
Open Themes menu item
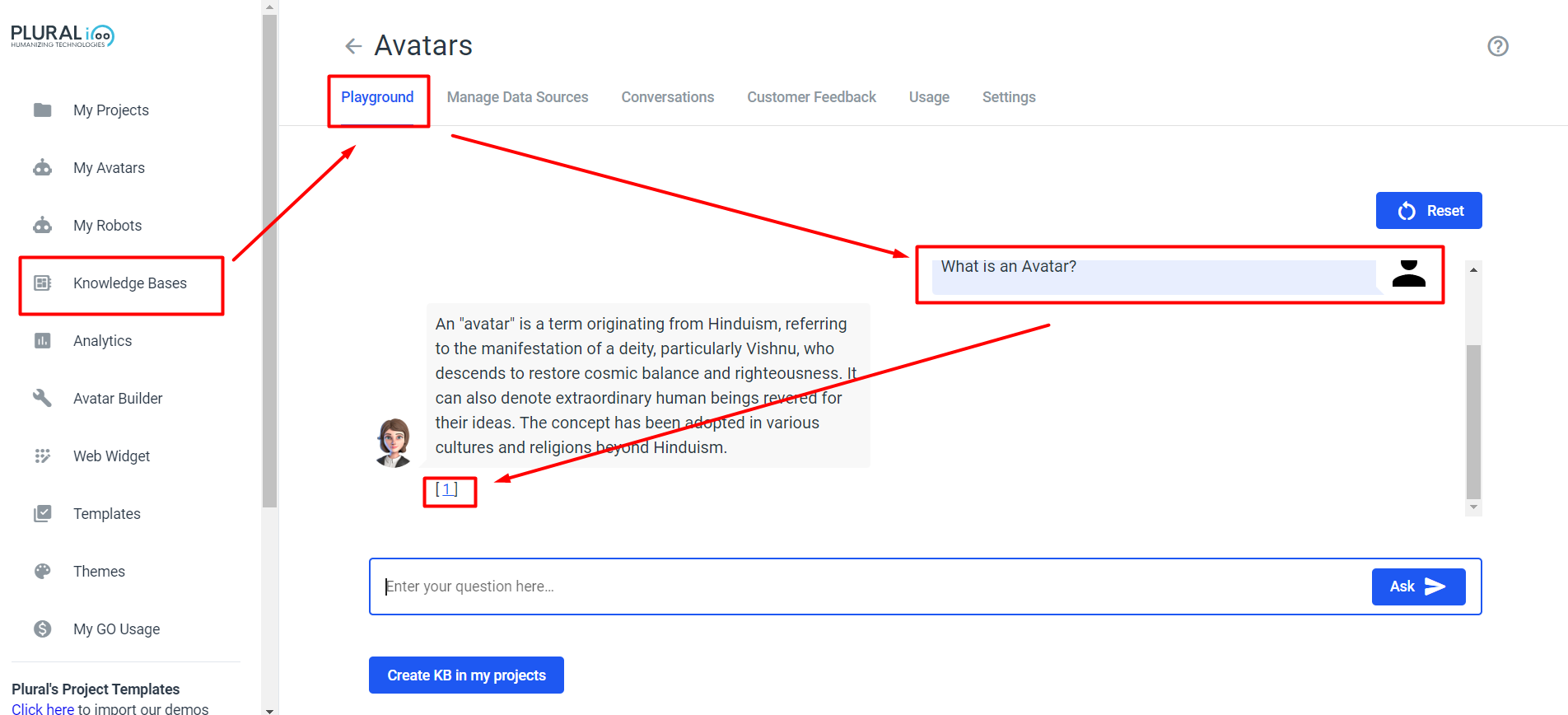[x=99, y=572]
